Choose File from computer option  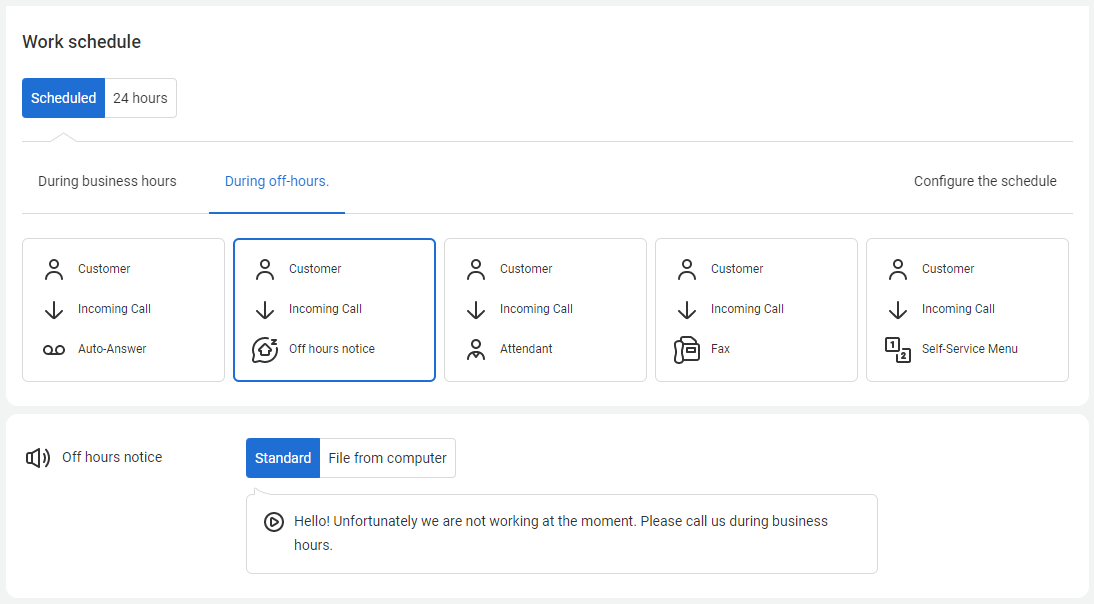387,458
